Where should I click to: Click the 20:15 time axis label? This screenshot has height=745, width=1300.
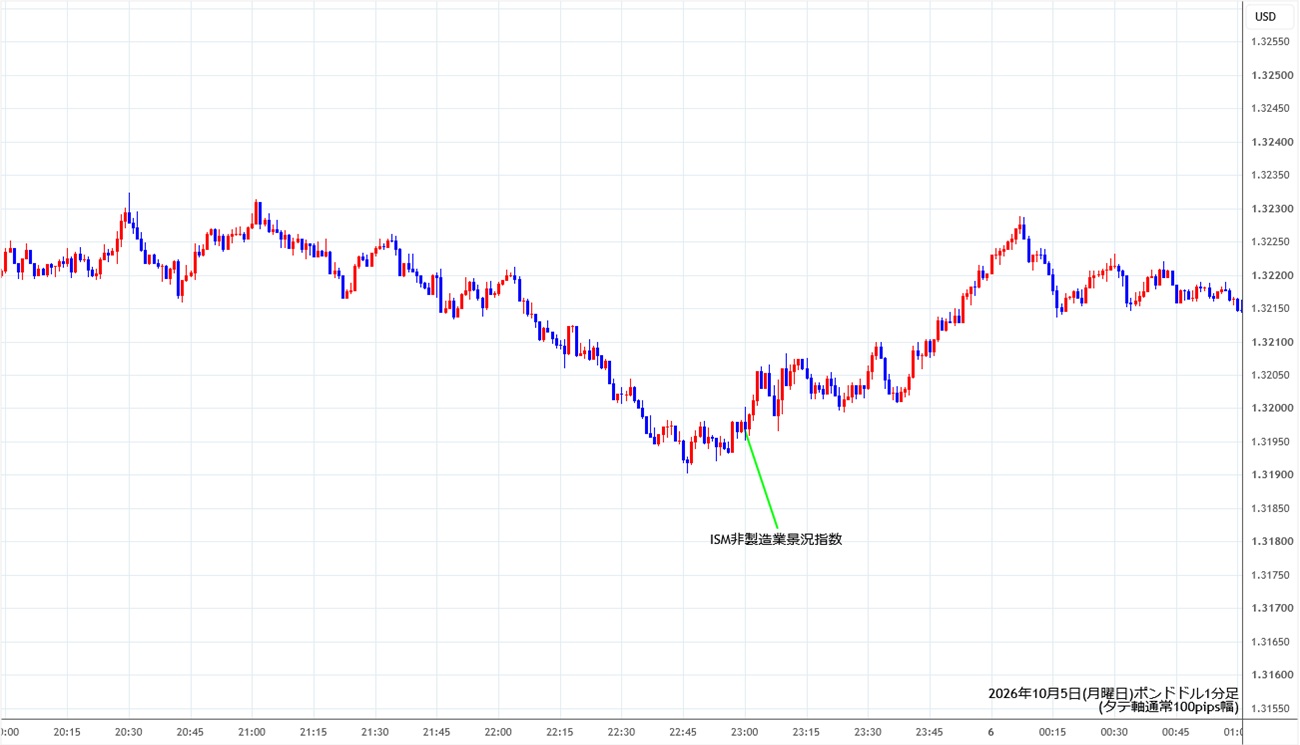(x=67, y=732)
